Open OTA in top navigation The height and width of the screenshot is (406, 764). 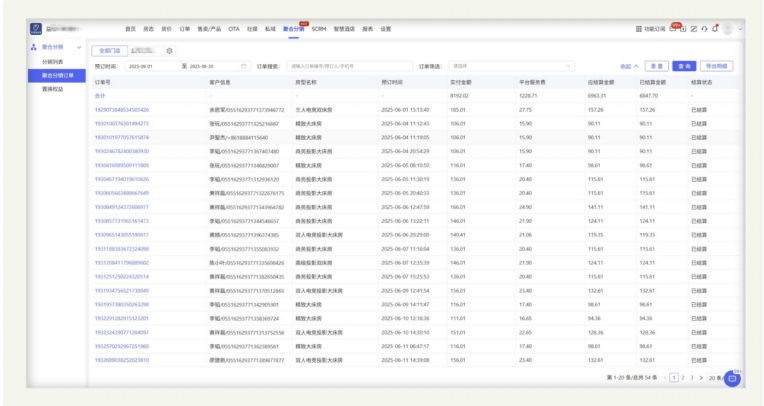point(234,29)
